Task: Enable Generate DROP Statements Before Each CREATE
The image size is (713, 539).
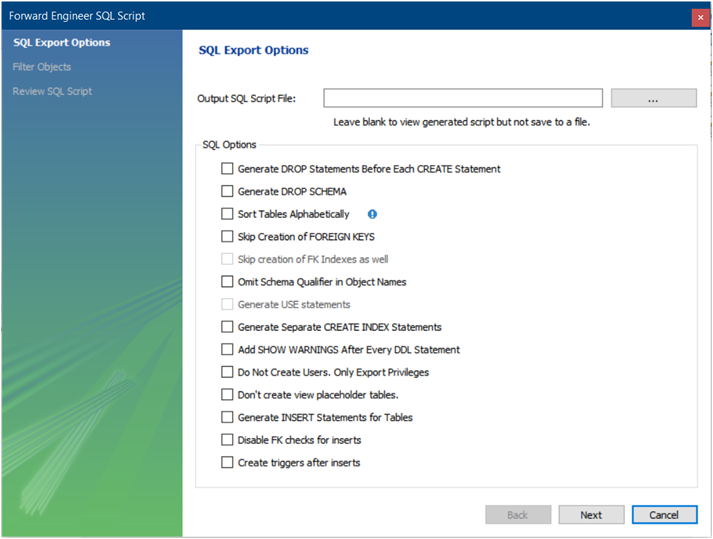Action: tap(228, 169)
